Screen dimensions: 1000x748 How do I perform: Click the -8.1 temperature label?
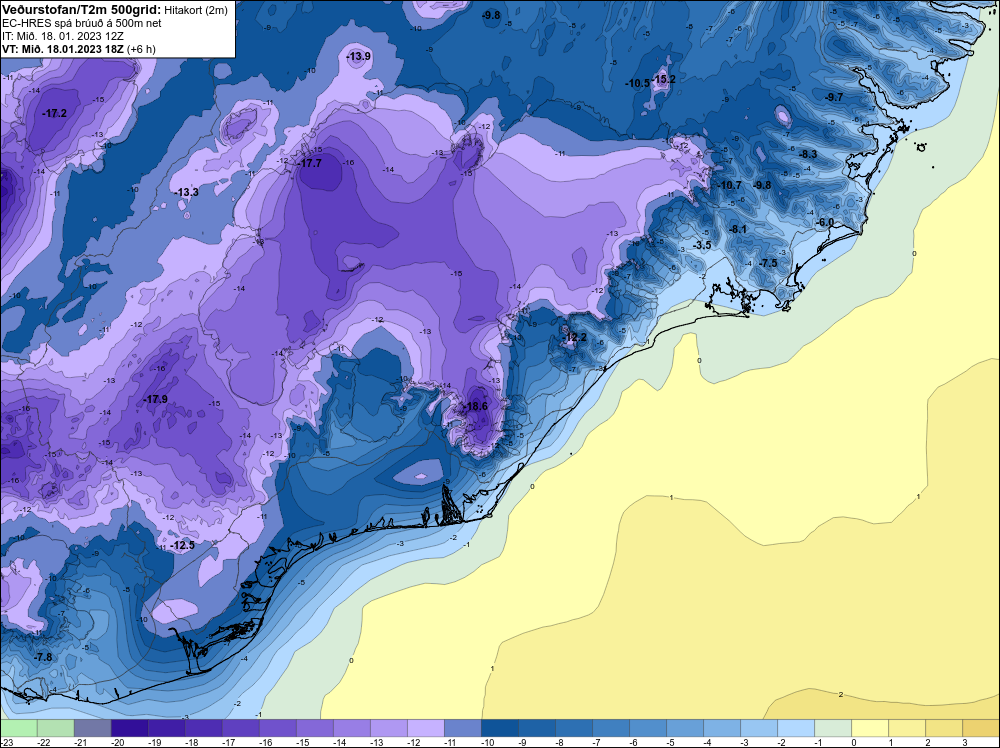738,229
